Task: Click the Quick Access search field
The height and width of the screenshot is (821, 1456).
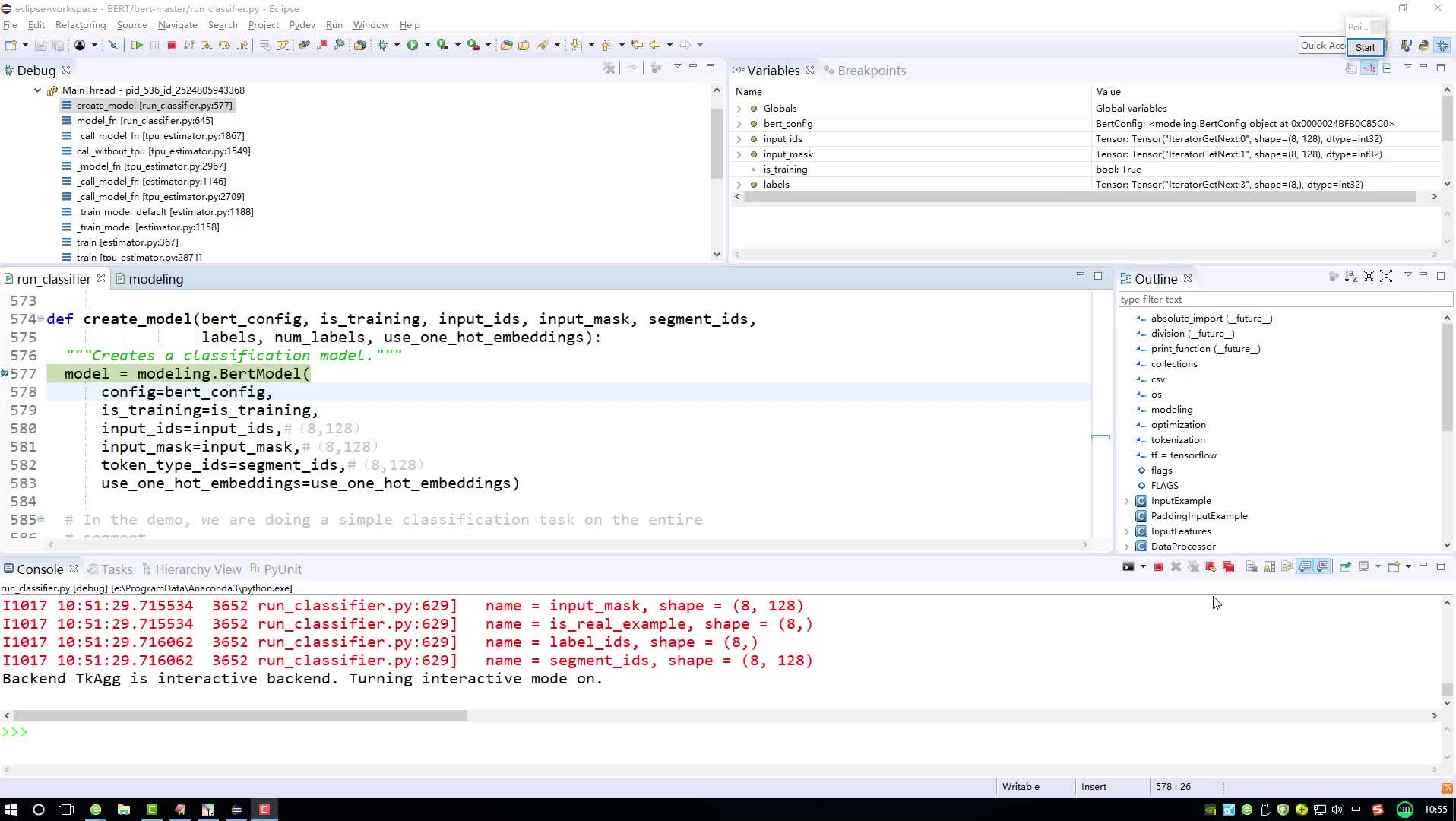Action: [x=1322, y=46]
